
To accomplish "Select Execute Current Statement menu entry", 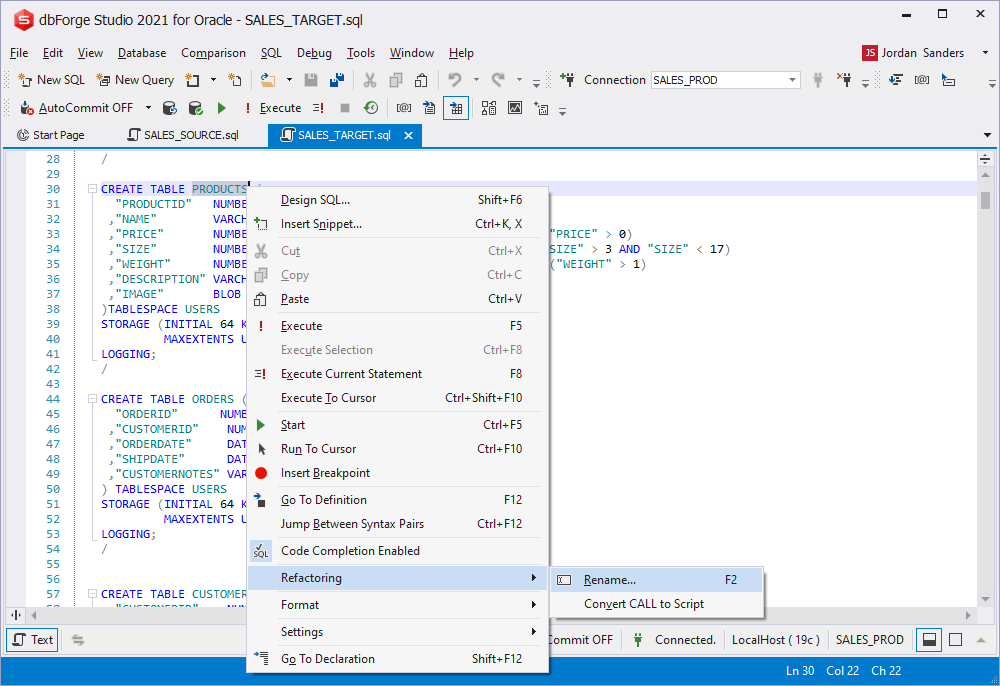I will click(397, 374).
